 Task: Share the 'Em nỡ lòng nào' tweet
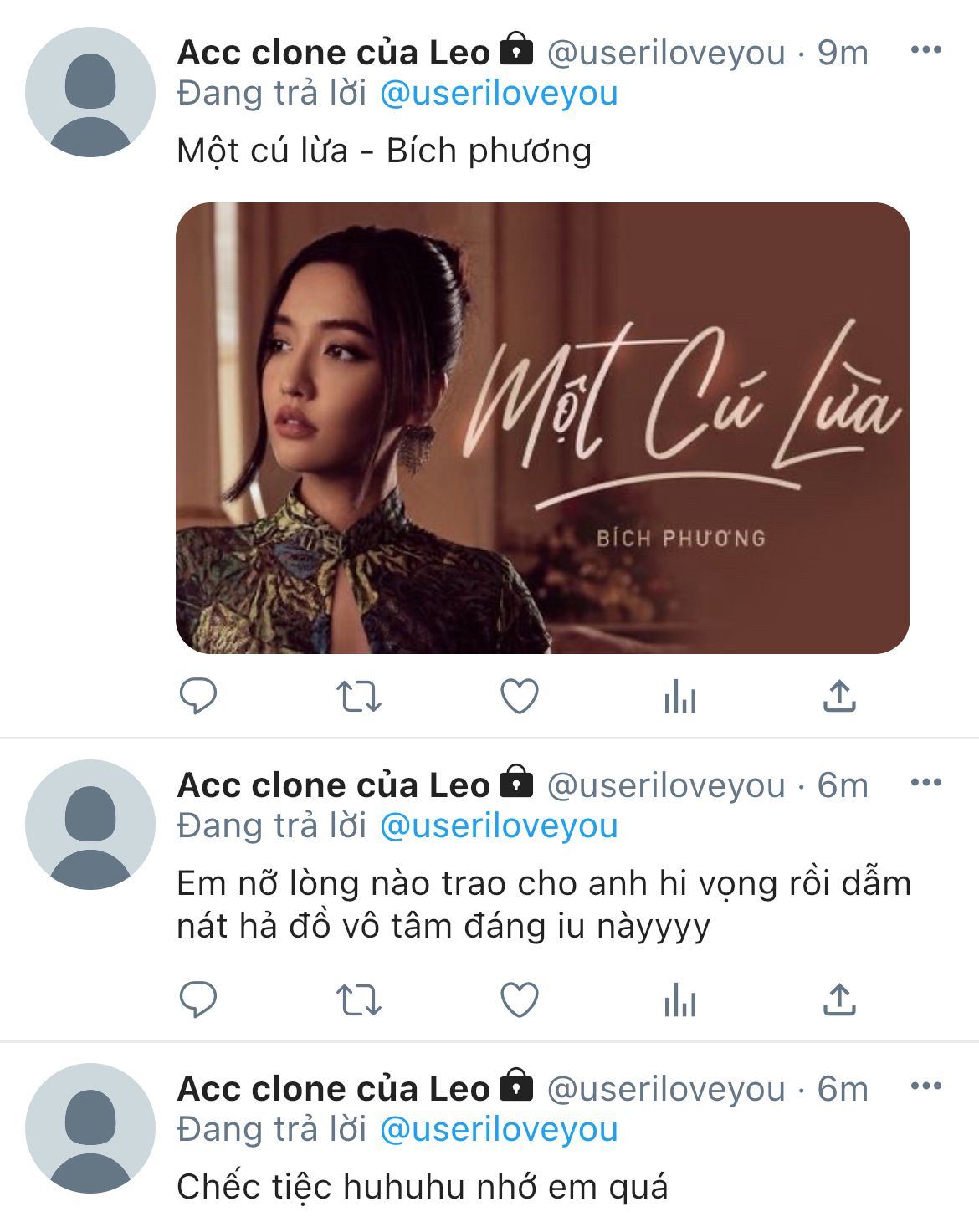pyautogui.click(x=839, y=999)
